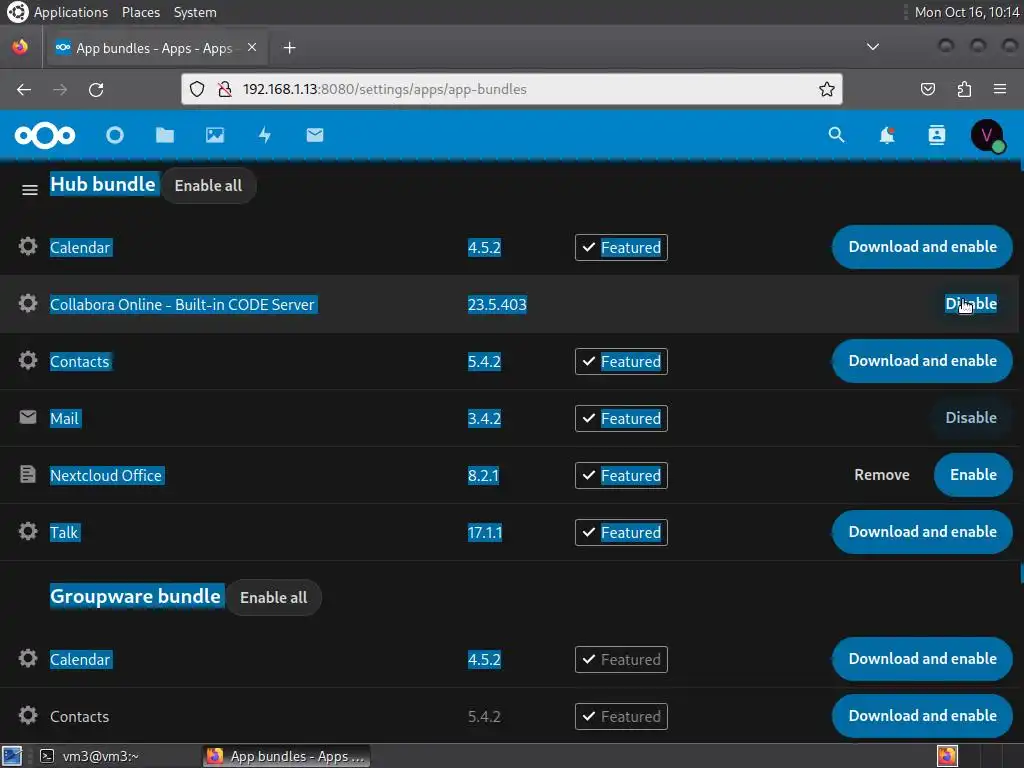Image resolution: width=1024 pixels, height=768 pixels.
Task: Open the notifications bell icon
Action: point(887,135)
